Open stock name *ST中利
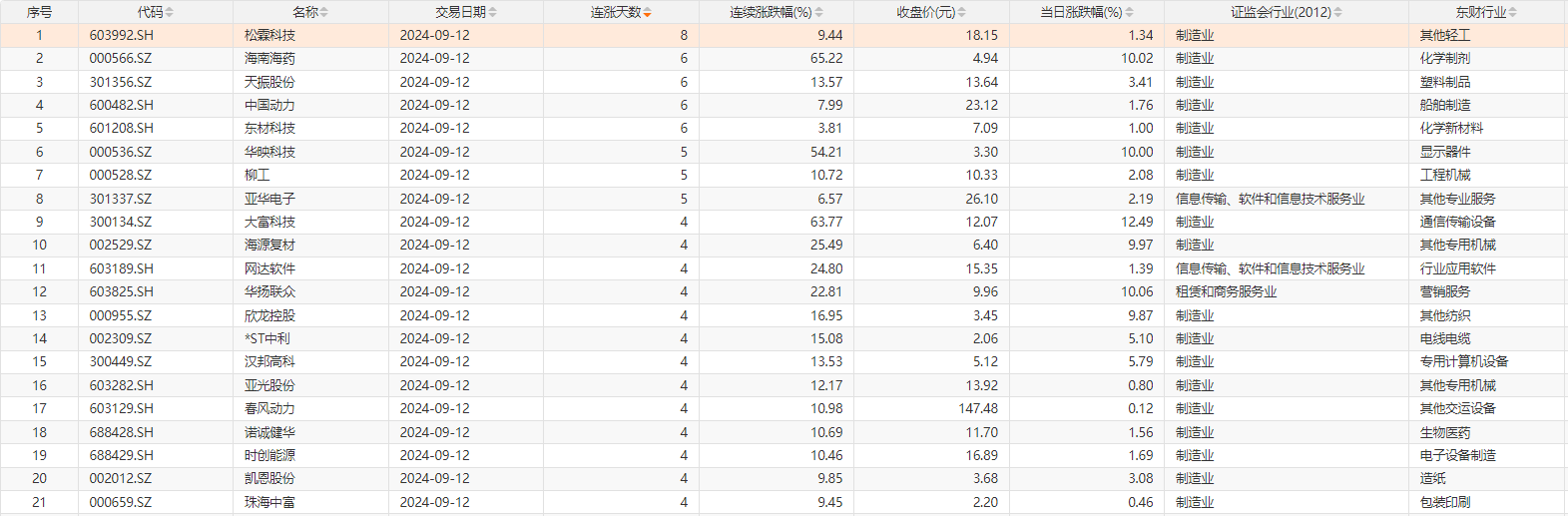Image resolution: width=1568 pixels, height=516 pixels. 267,338
